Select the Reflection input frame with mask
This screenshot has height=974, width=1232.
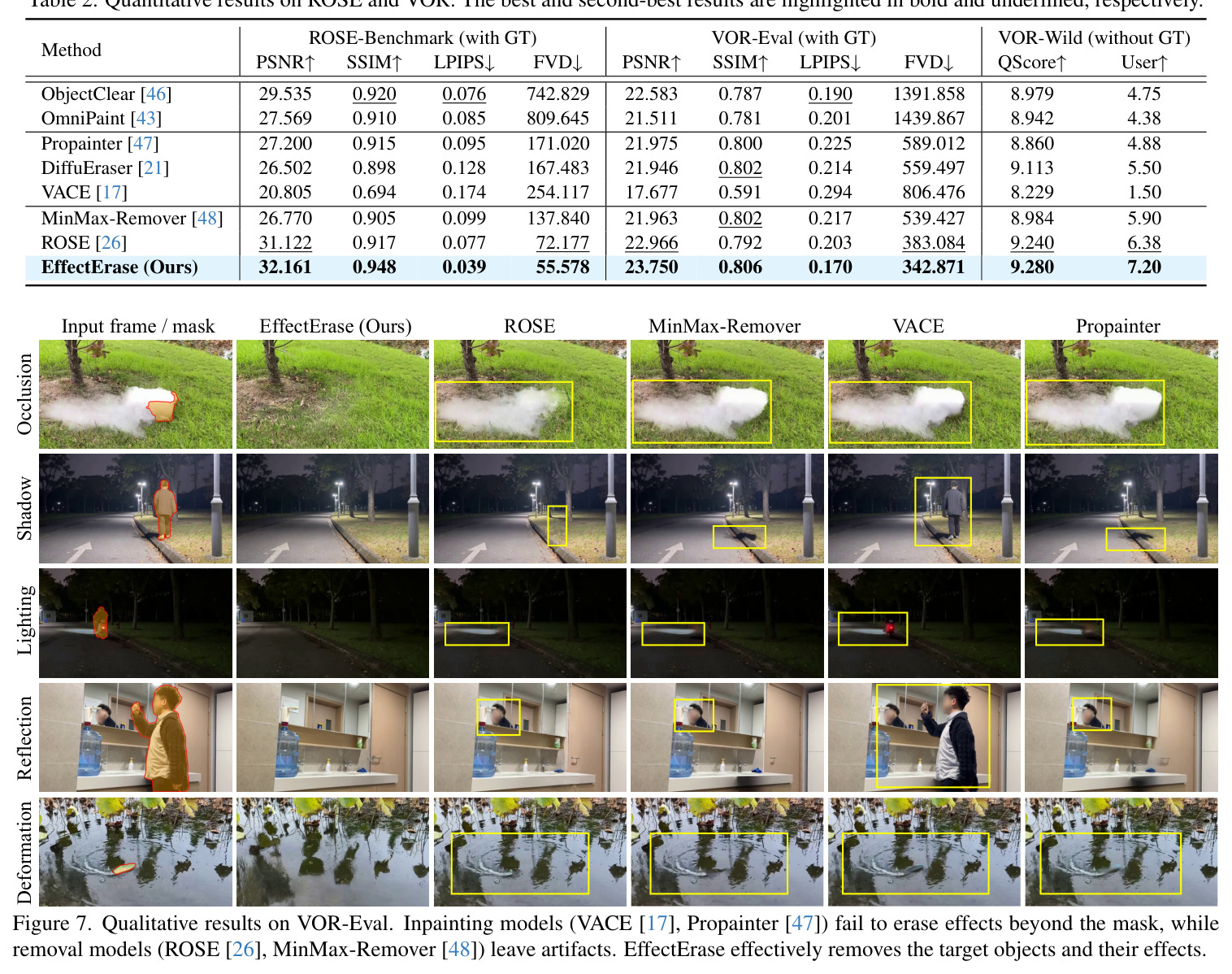136,737
